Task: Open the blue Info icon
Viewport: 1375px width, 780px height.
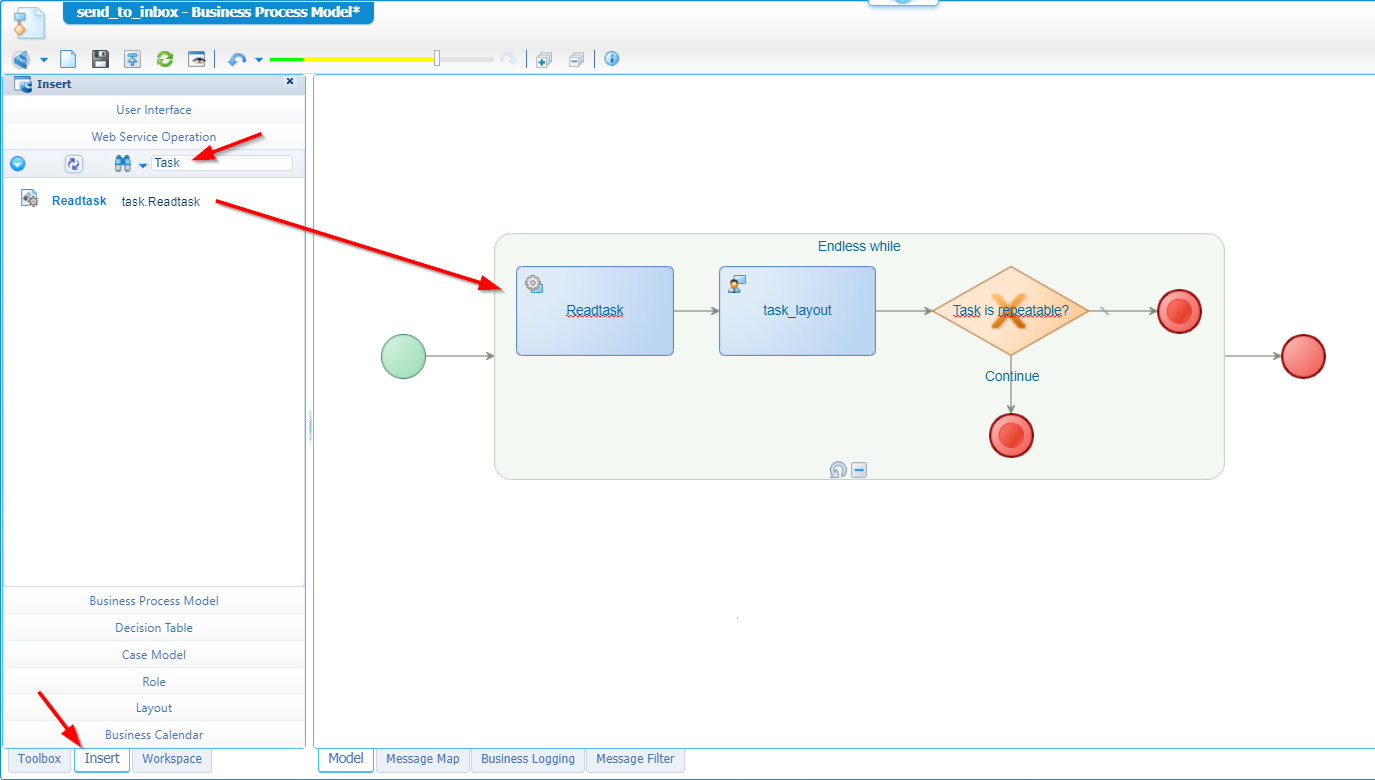Action: pos(612,59)
